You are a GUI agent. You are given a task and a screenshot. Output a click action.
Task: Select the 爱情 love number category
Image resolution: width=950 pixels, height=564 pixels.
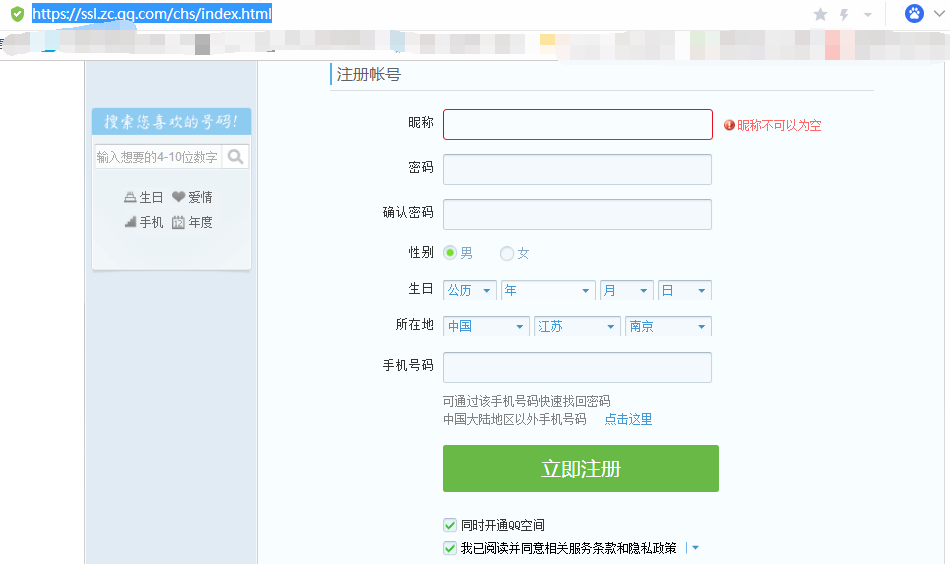192,197
